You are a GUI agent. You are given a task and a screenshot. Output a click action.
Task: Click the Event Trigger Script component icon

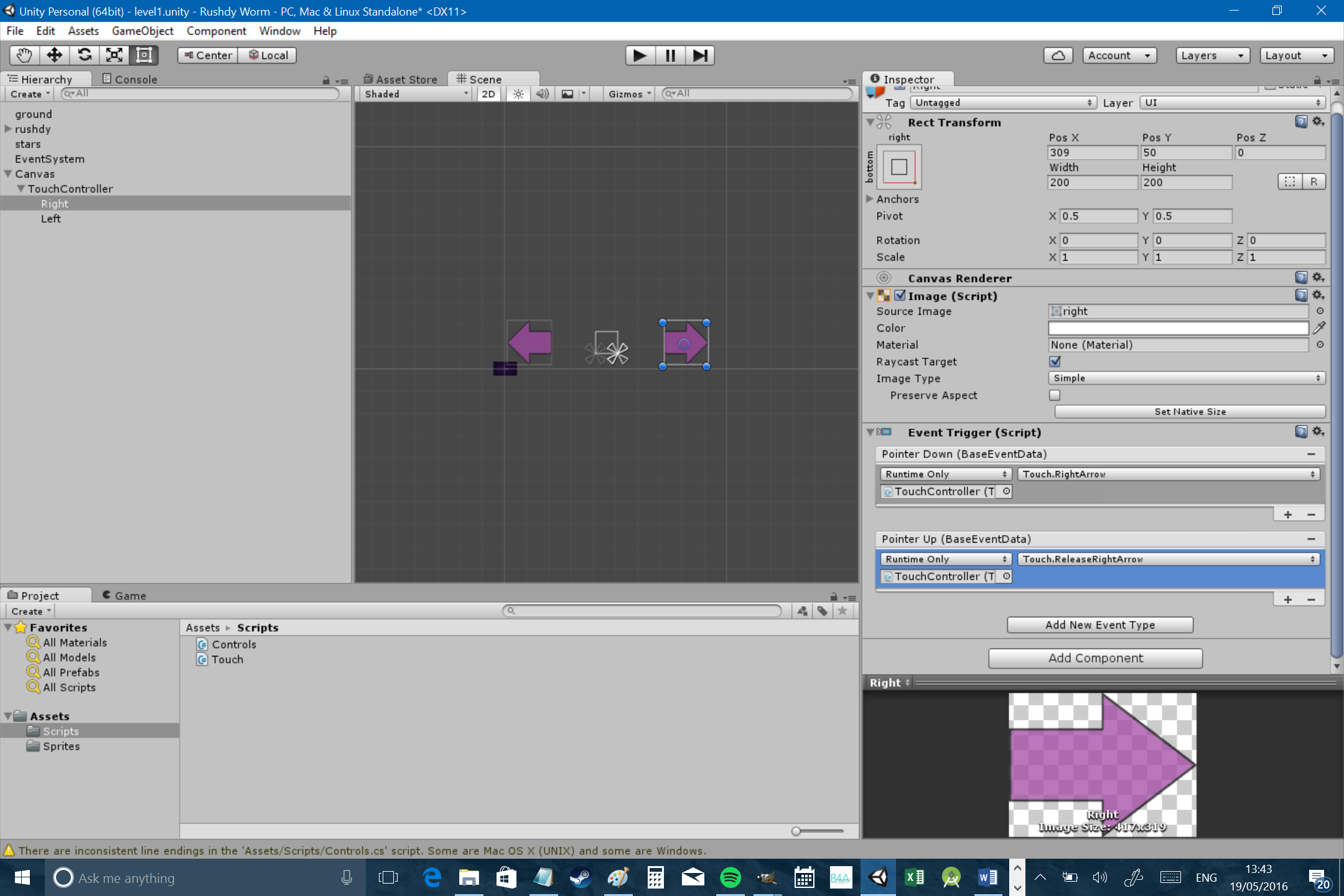(885, 432)
